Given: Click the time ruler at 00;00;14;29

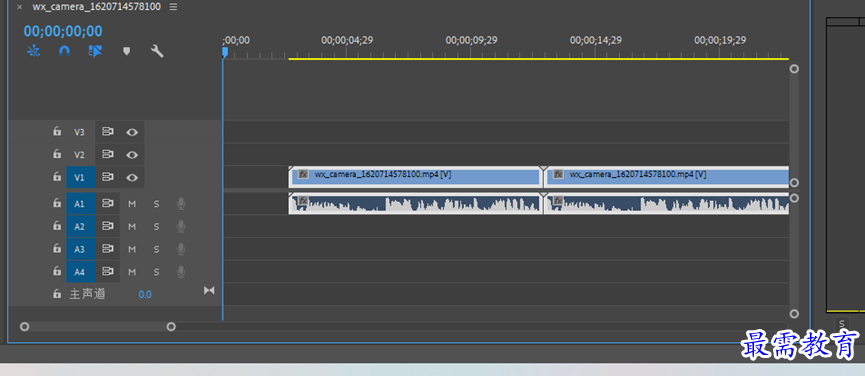Looking at the screenshot, I should point(595,40).
